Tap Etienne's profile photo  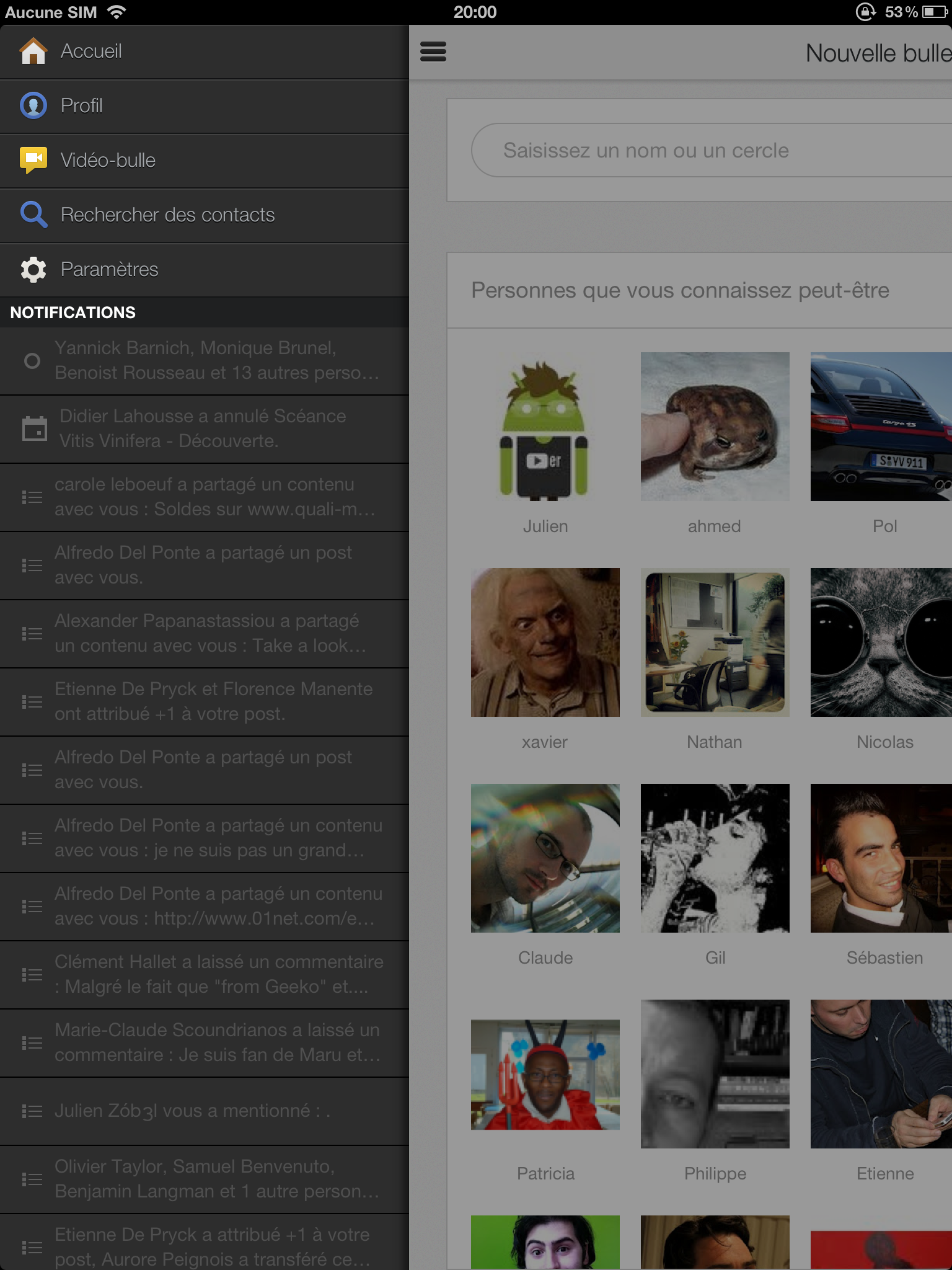point(881,1074)
